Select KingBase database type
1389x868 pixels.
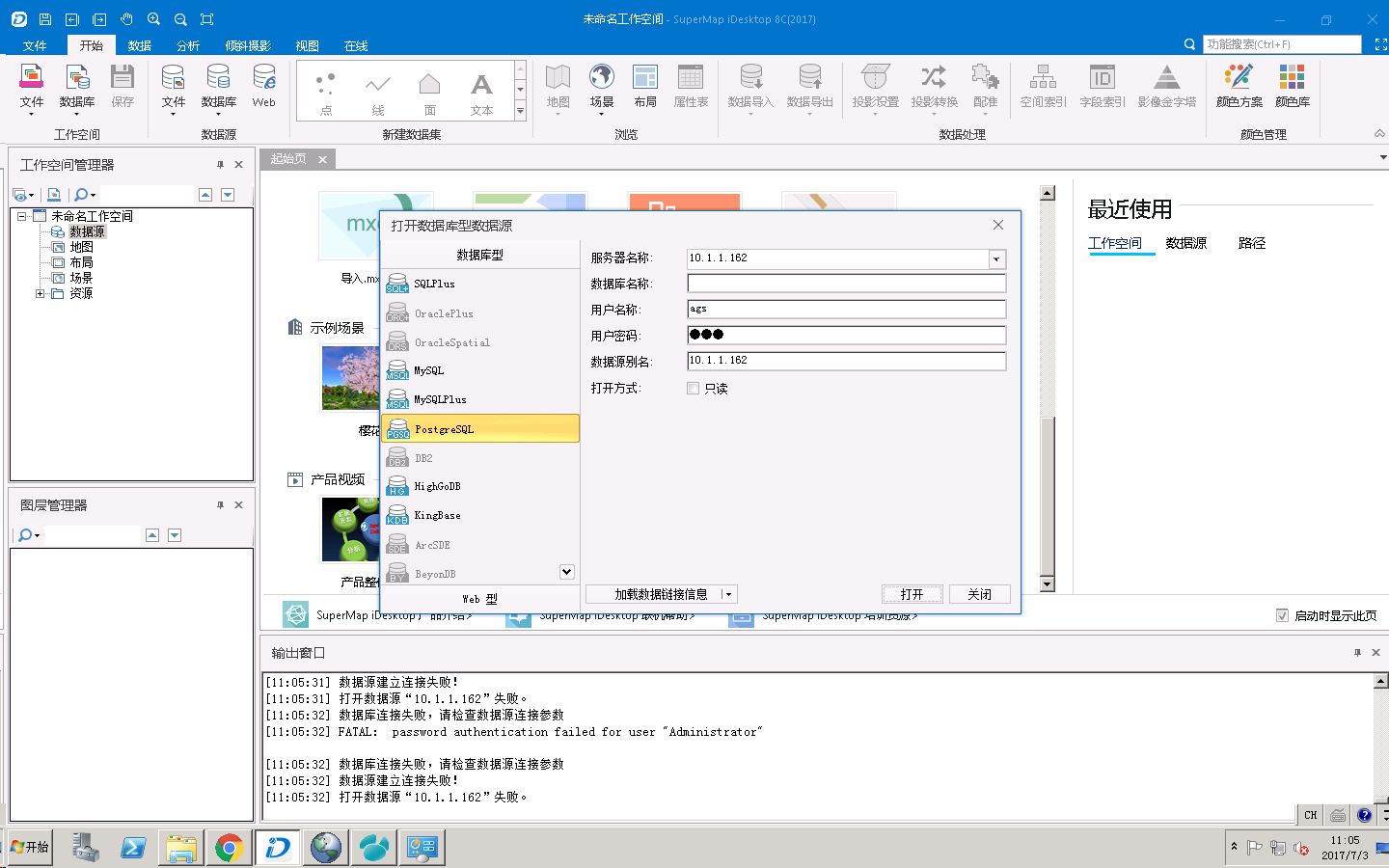point(480,515)
